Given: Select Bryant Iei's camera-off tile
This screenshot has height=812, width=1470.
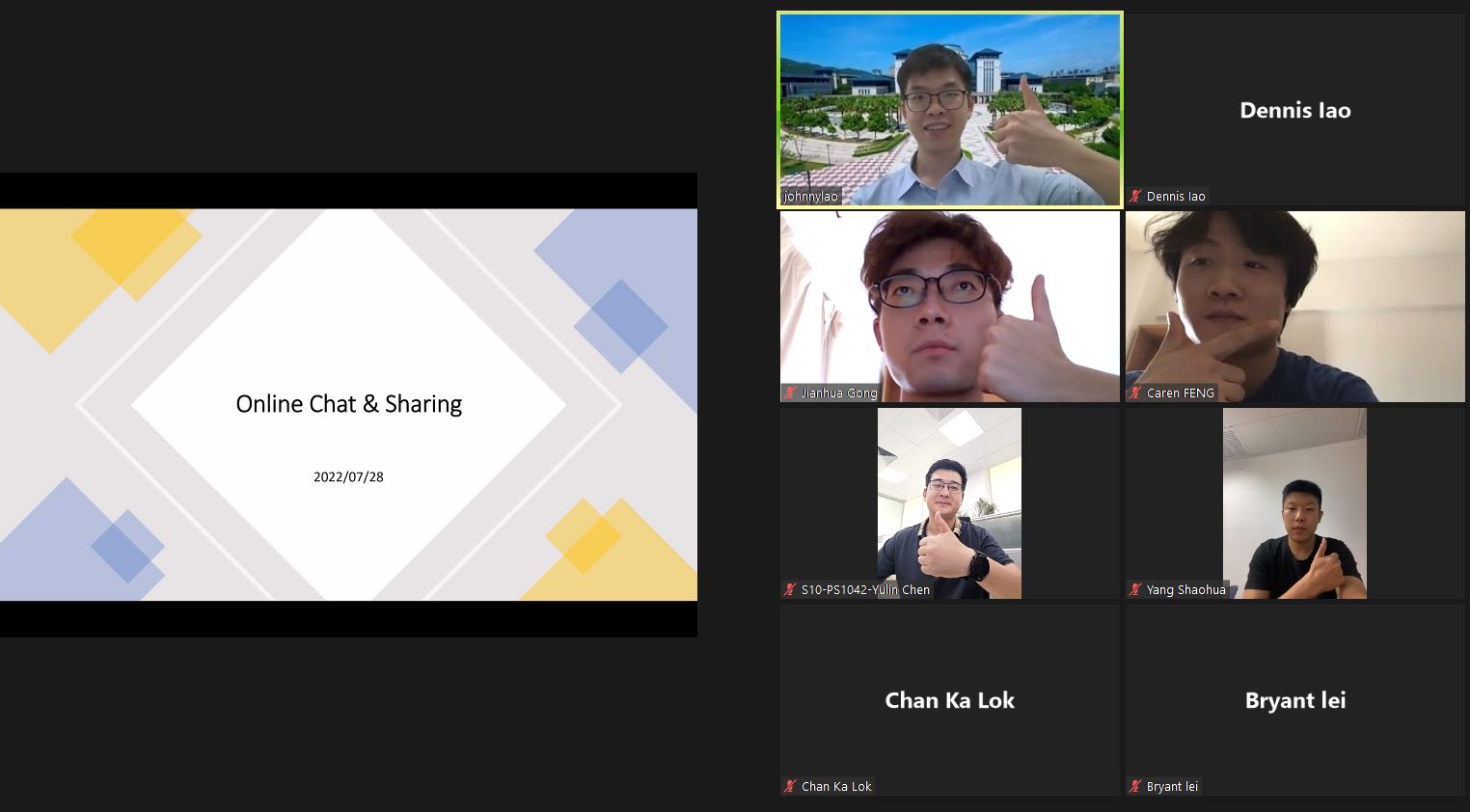Looking at the screenshot, I should tap(1294, 700).
